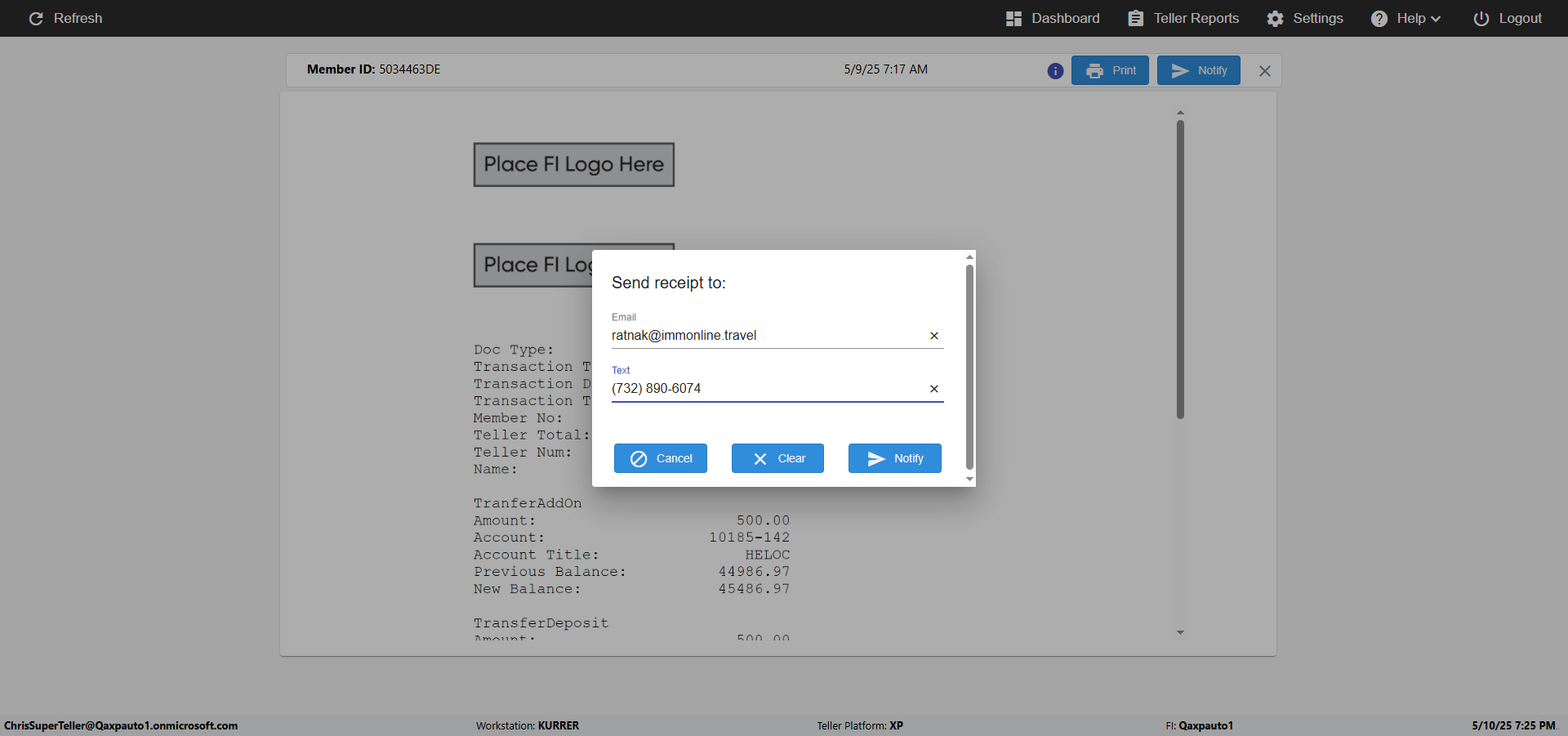1568x736 pixels.
Task: Cancel the send receipt dialog
Action: point(661,458)
